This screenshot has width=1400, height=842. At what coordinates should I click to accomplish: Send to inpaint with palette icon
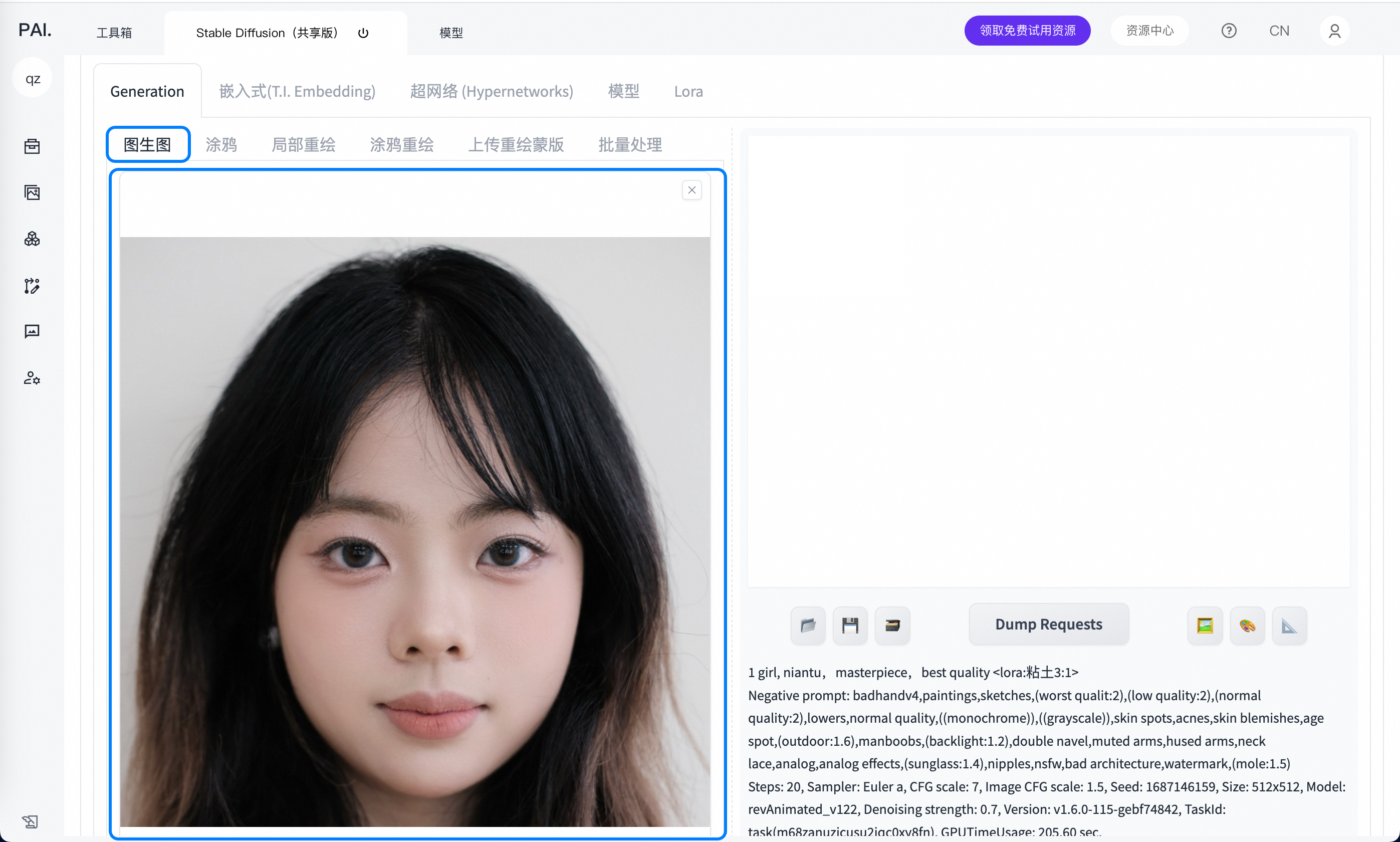tap(1247, 625)
